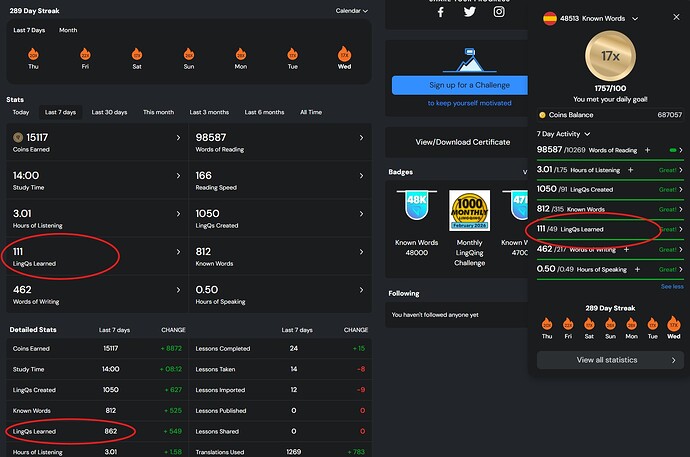Switch stats to All Time
The image size is (690, 457).
pyautogui.click(x=311, y=112)
